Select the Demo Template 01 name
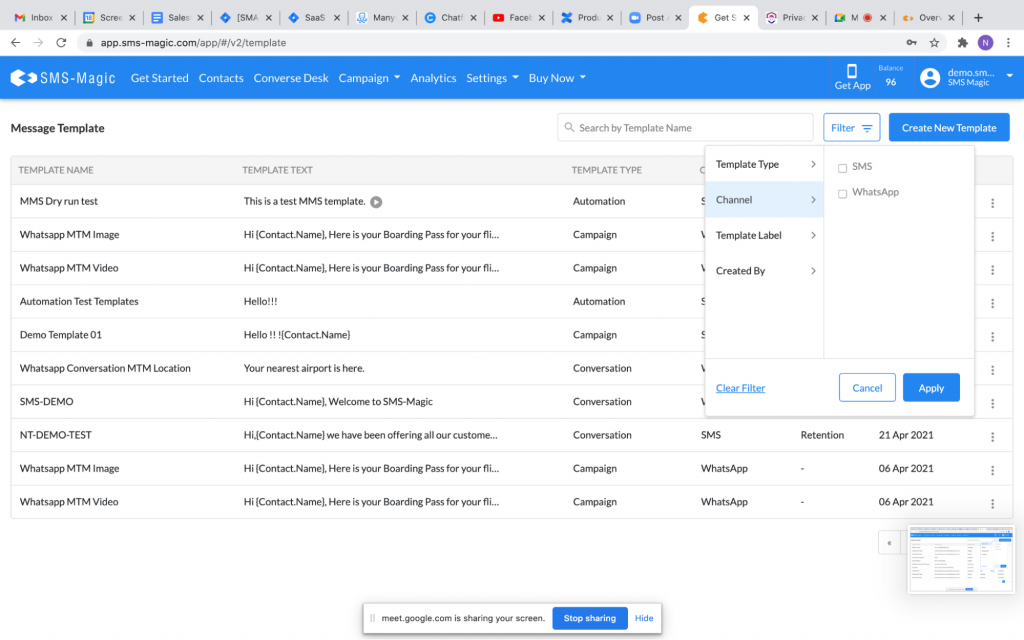 [x=61, y=334]
